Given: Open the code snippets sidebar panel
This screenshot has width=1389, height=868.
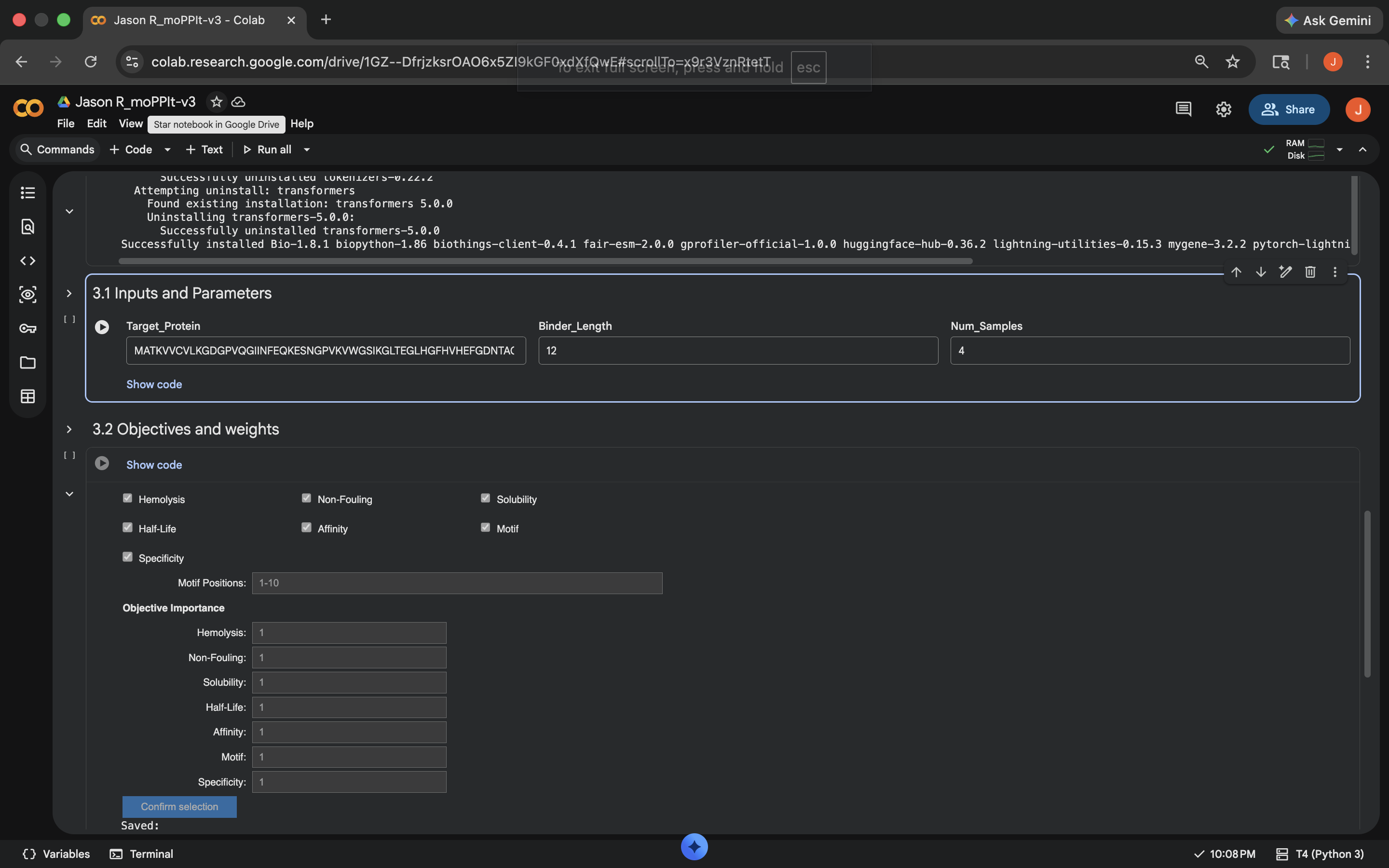Looking at the screenshot, I should 27,260.
